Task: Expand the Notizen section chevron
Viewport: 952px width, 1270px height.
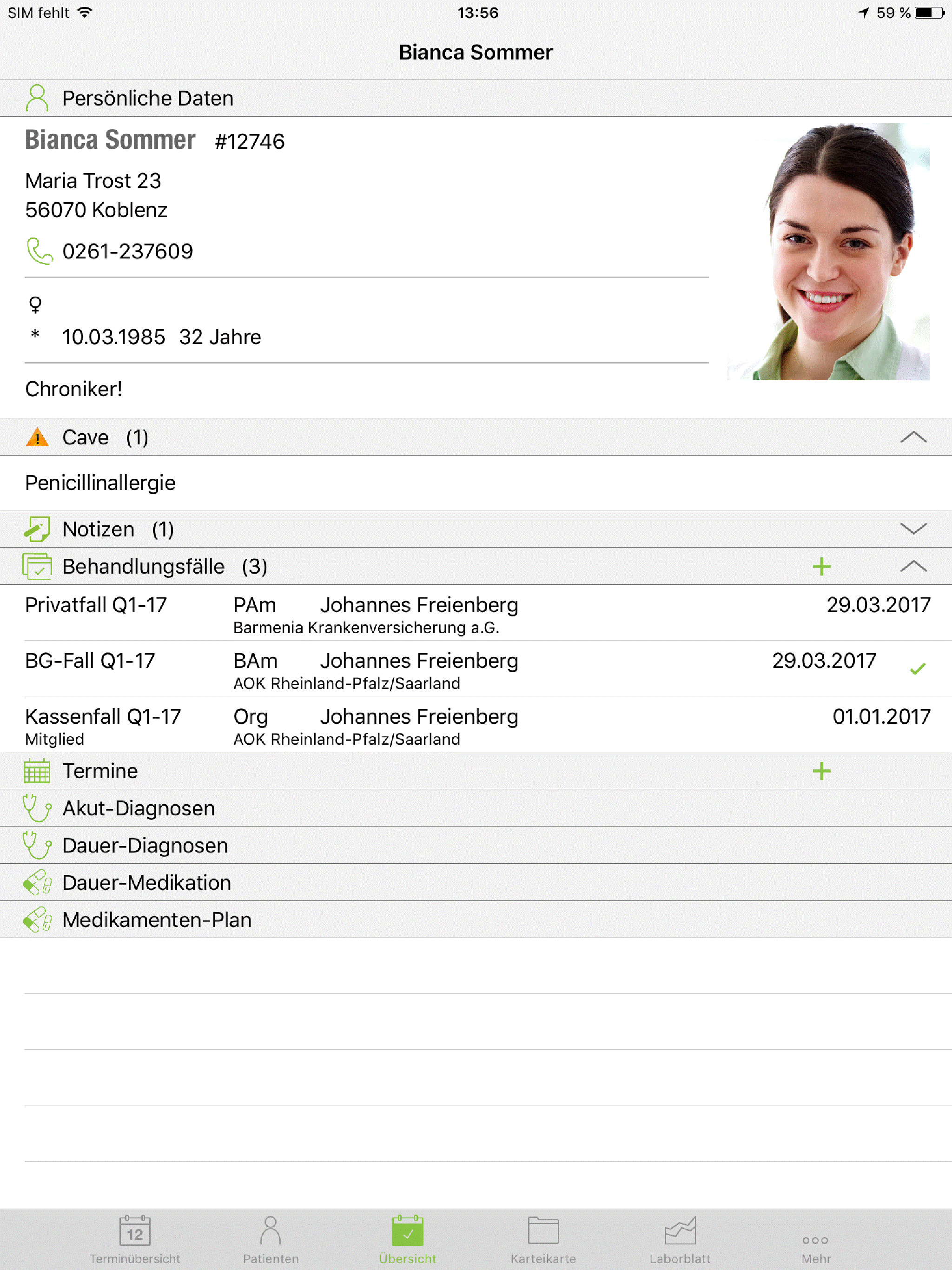Action: (913, 529)
